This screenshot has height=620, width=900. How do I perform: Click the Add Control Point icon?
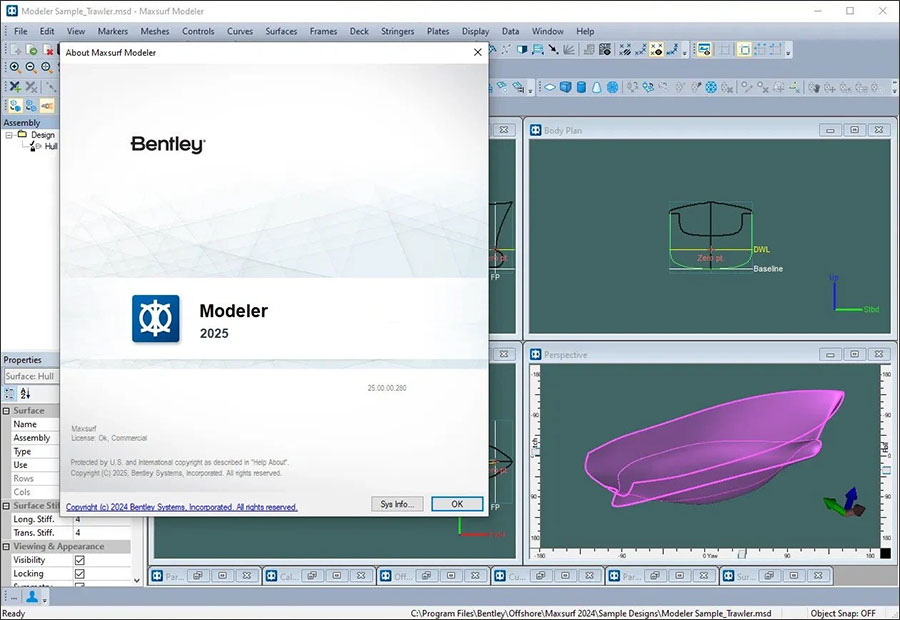pos(14,87)
